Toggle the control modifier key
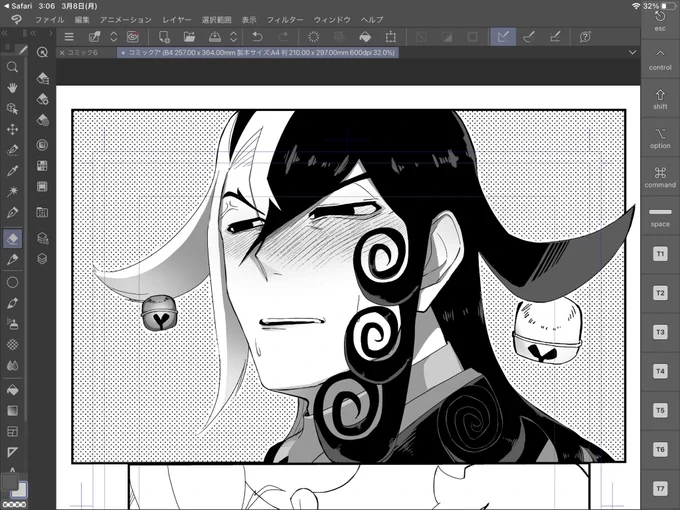This screenshot has width=680, height=510. [660, 60]
